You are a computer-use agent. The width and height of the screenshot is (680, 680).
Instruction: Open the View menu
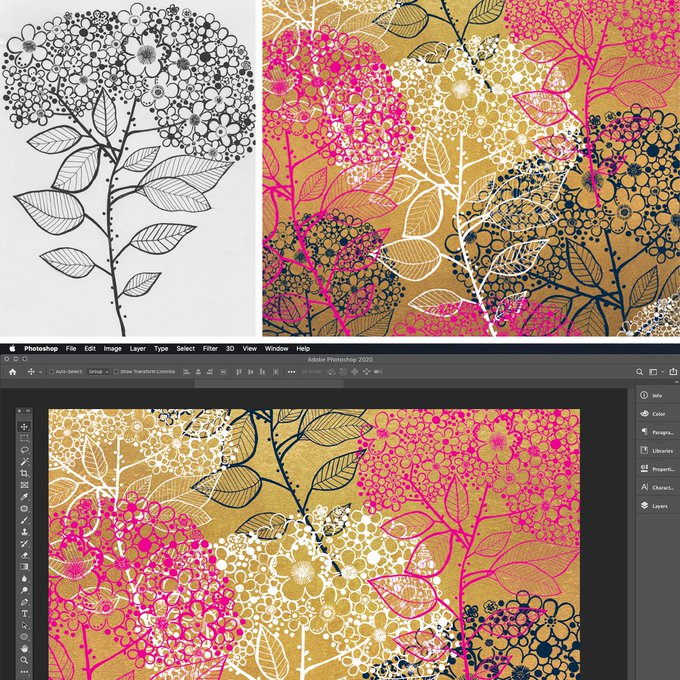(249, 349)
